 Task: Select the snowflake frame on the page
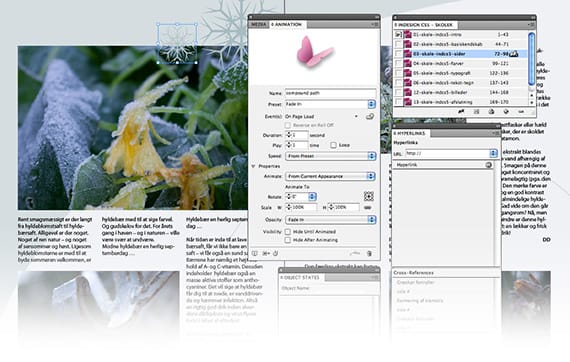click(x=177, y=43)
